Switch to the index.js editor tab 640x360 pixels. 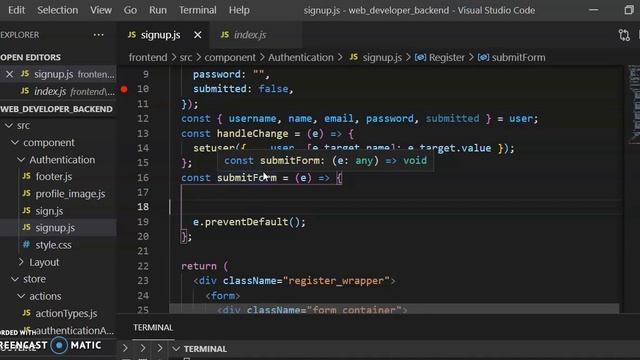[x=250, y=35]
